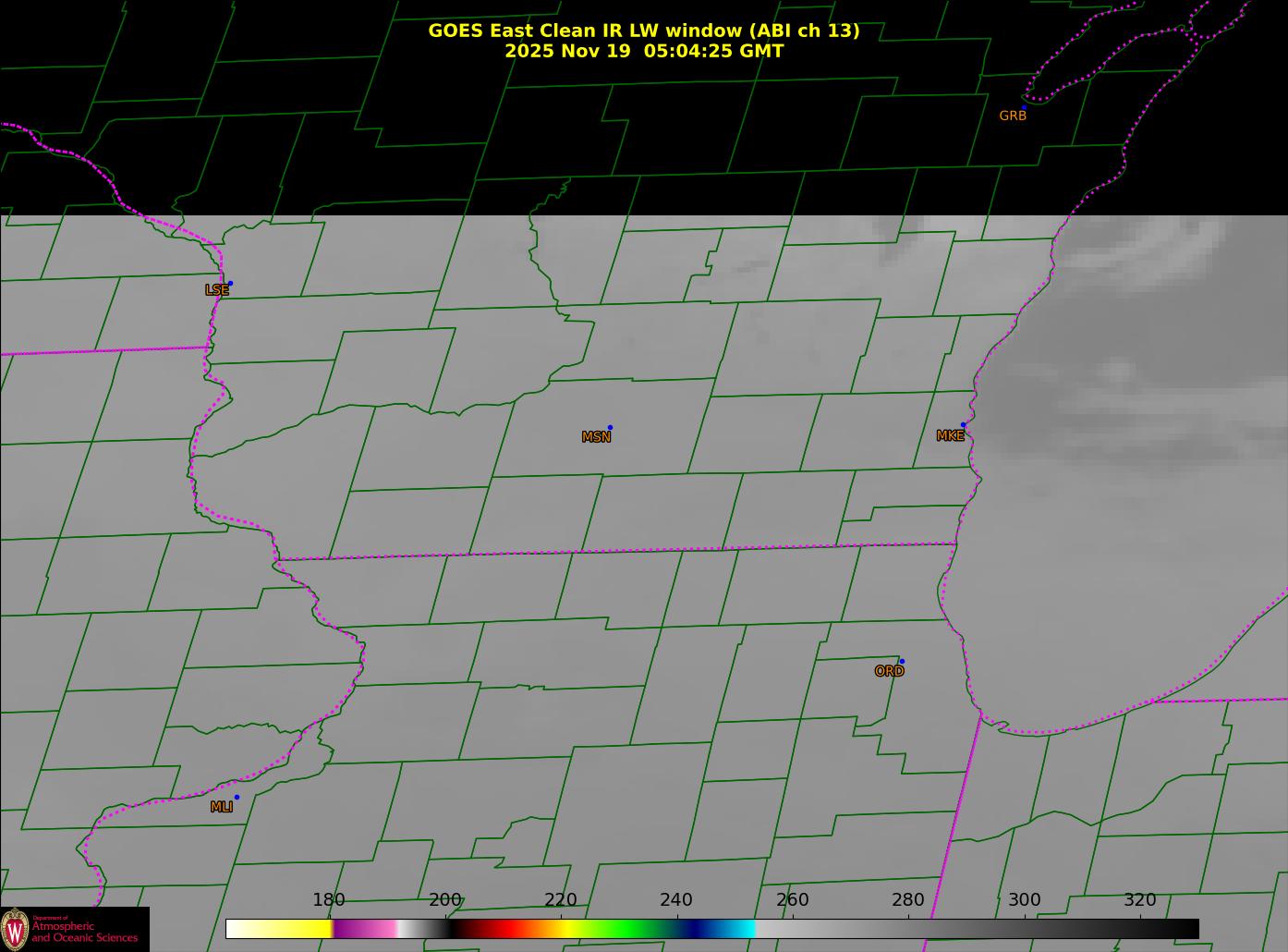Click the 180 colorbar tick label
Screen dimensions: 1288x952
[328, 900]
